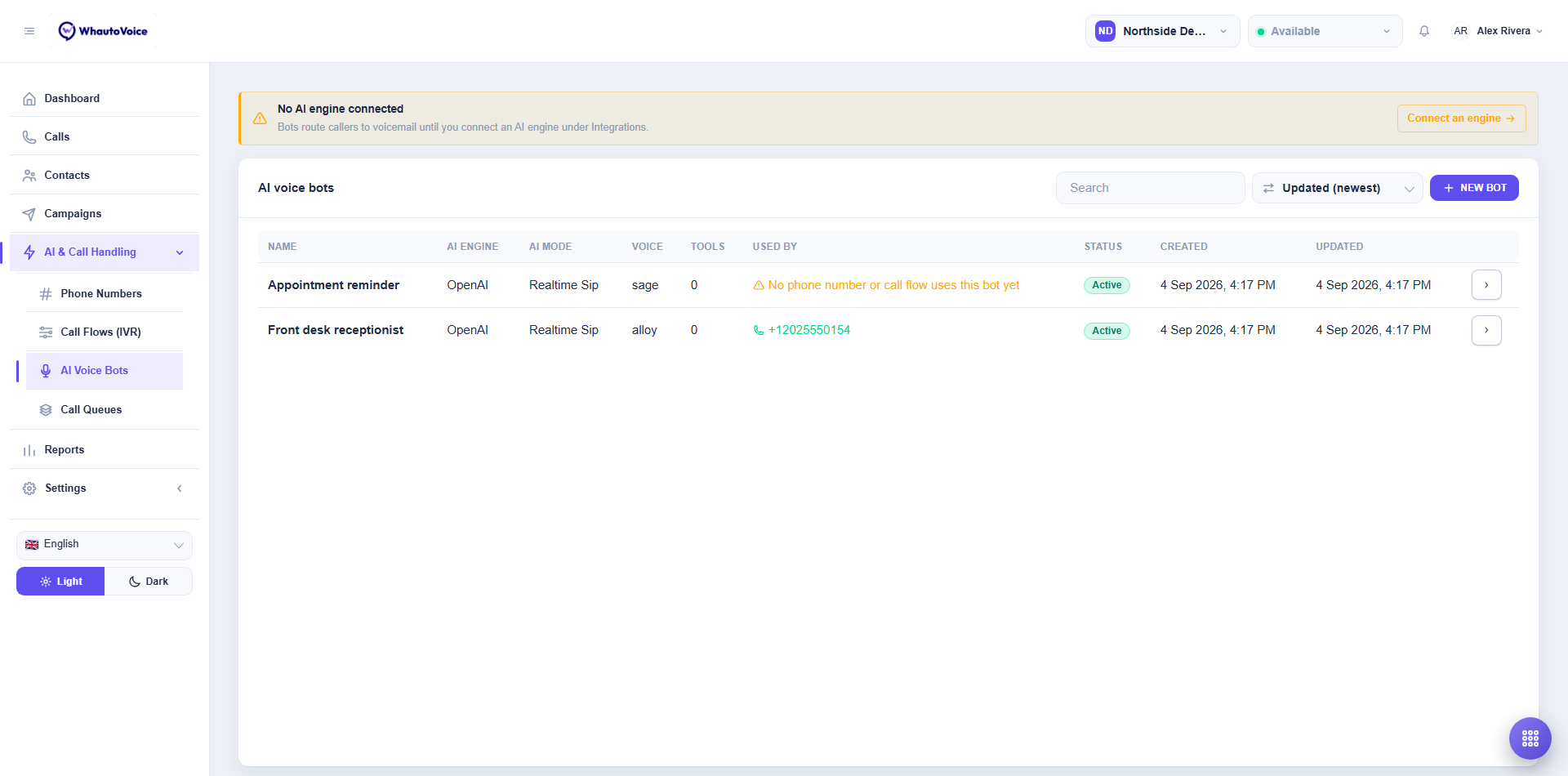Open the Contacts page
This screenshot has width=1568, height=776.
pos(105,175)
